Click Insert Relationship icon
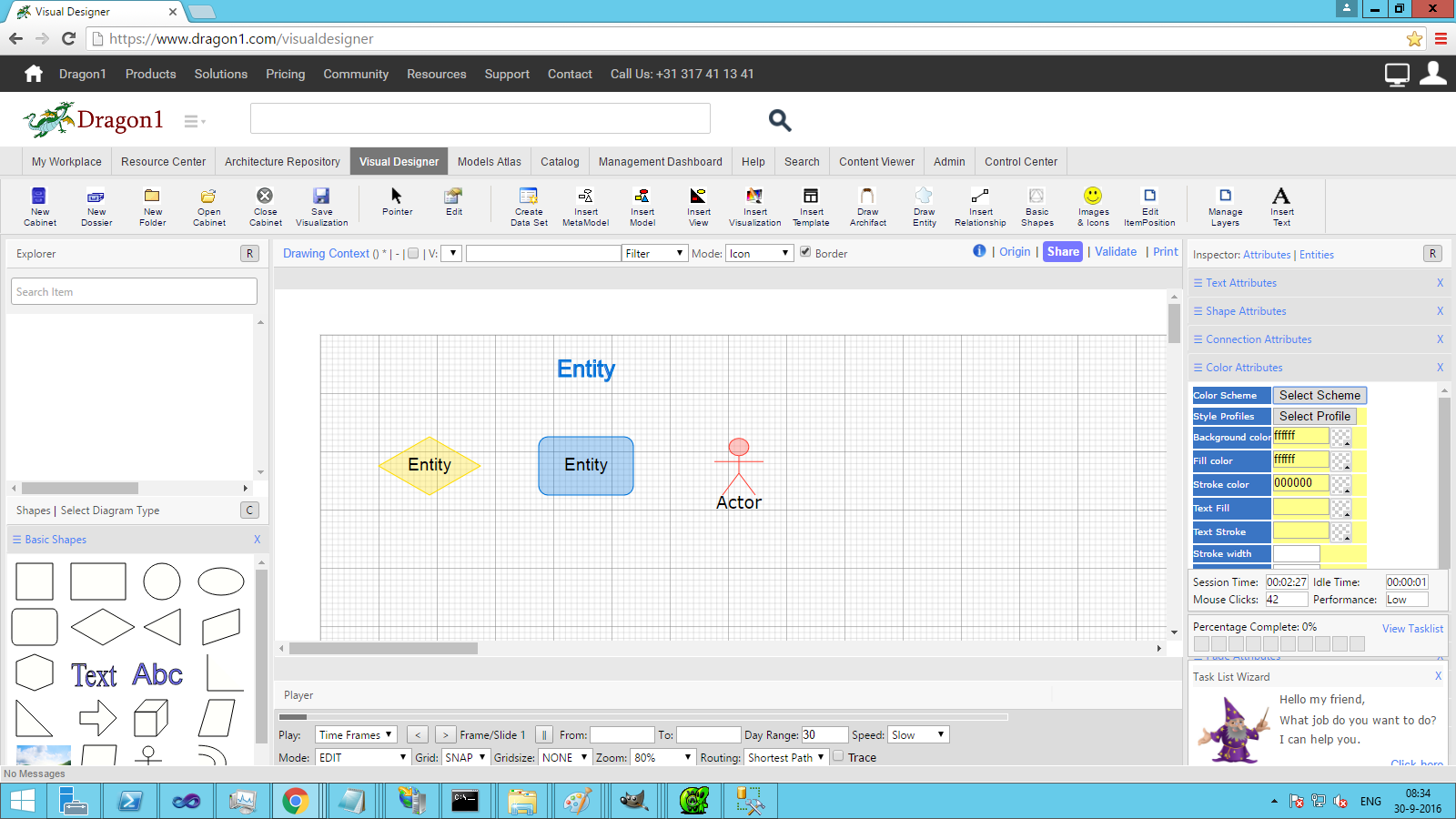Screen dimensions: 1456x819 (x=980, y=207)
